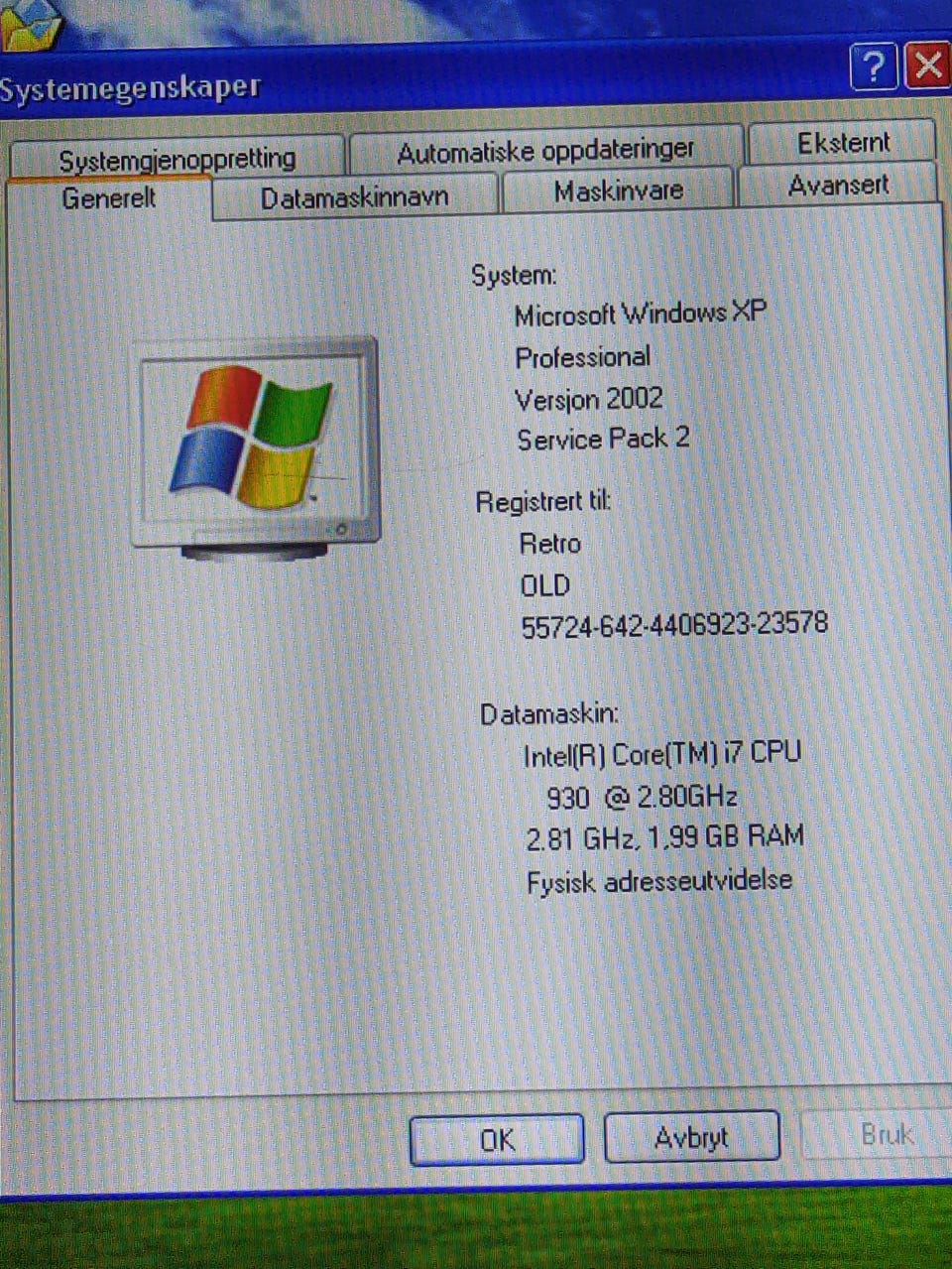This screenshot has width=952, height=1269.
Task: Click the Versjon 2002 text
Action: (588, 399)
